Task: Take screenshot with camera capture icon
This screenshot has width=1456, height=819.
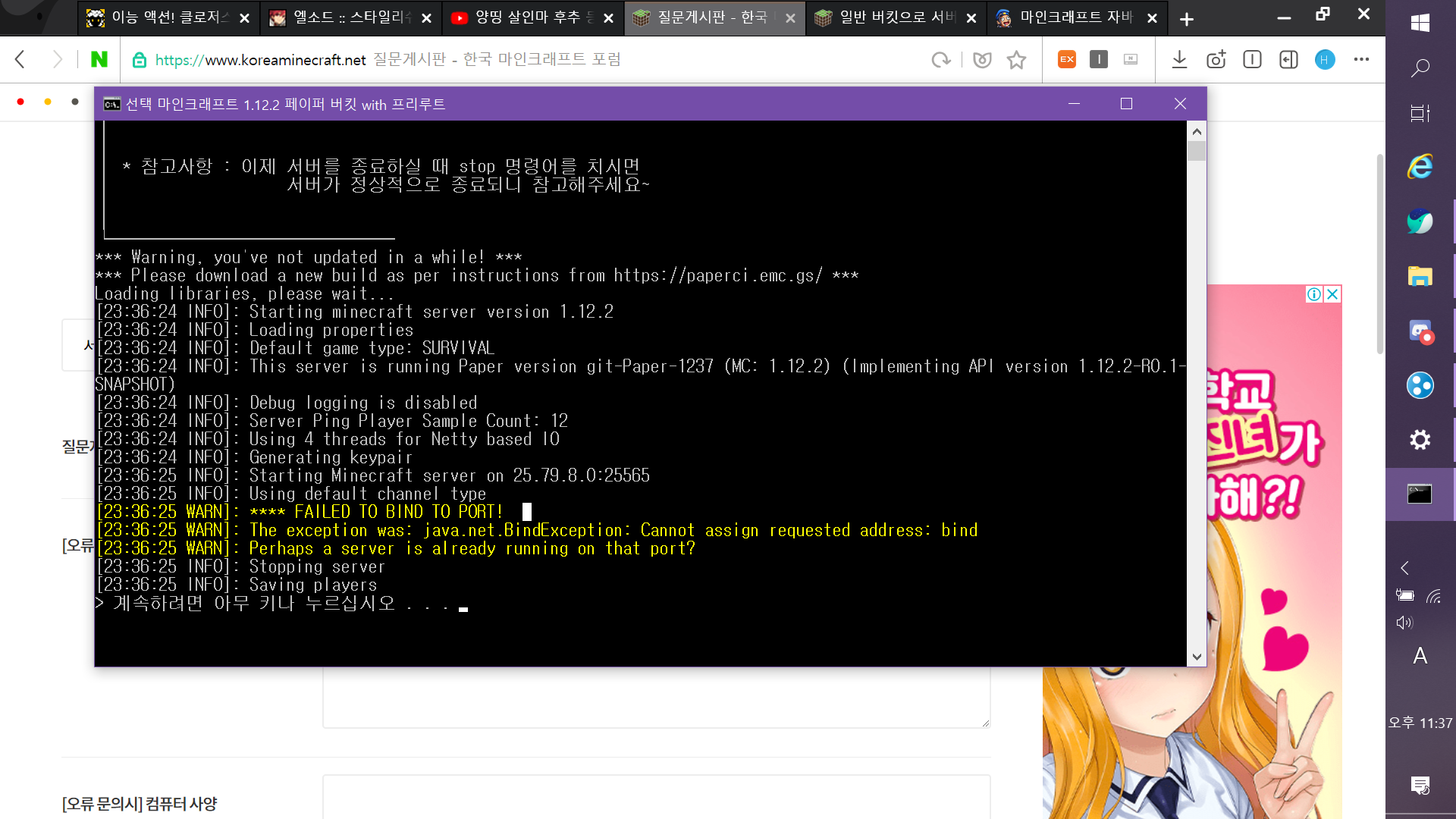Action: [1216, 59]
